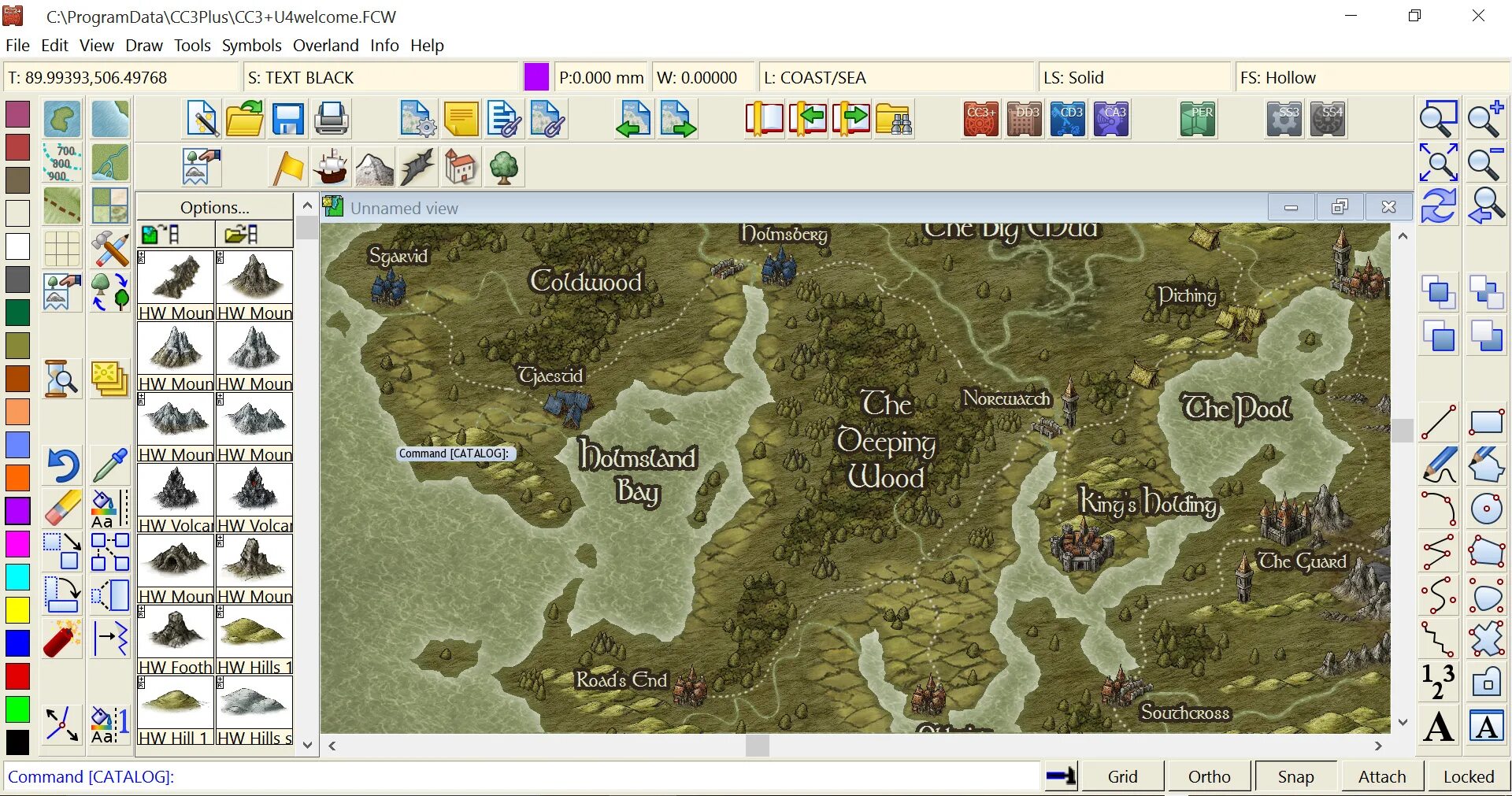Viewport: 1512px width, 796px height.
Task: Open the tree vegetation symbols catalog
Action: 505,167
